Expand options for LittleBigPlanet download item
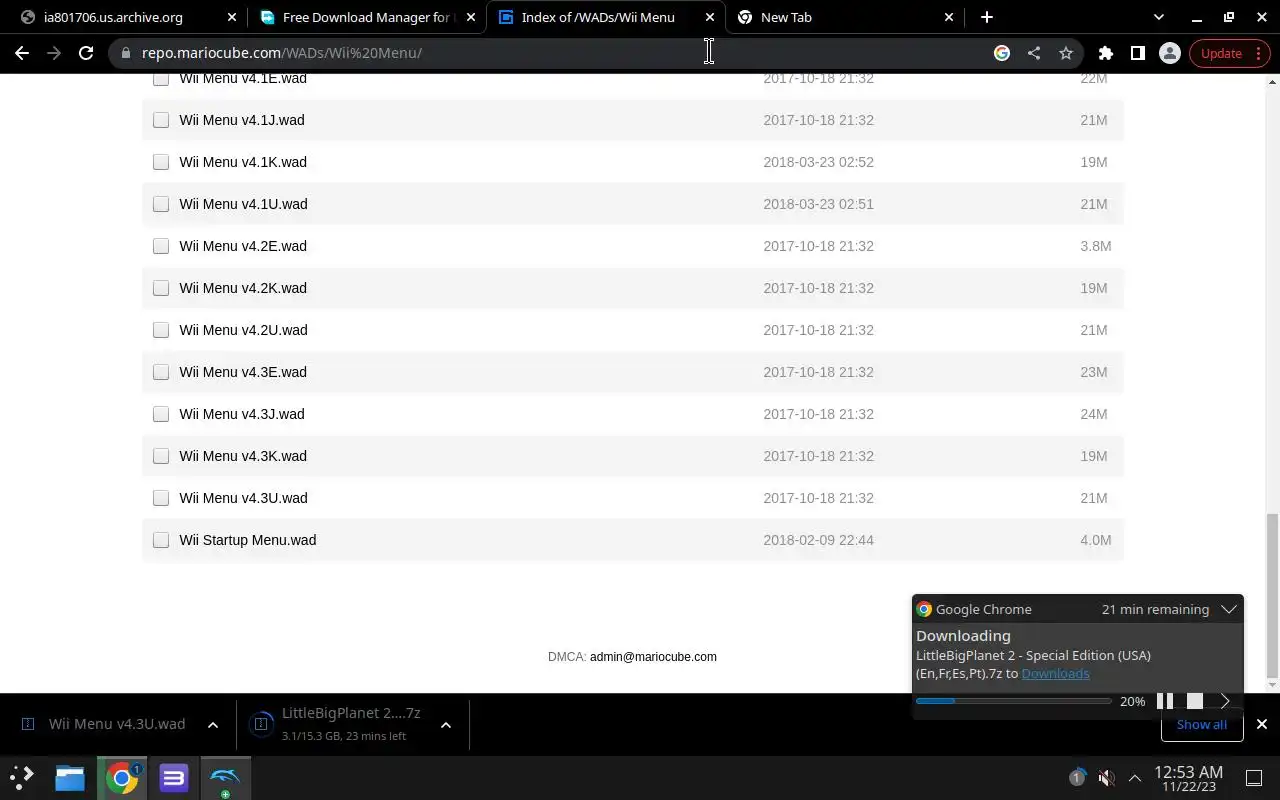1280x800 pixels. point(446,725)
